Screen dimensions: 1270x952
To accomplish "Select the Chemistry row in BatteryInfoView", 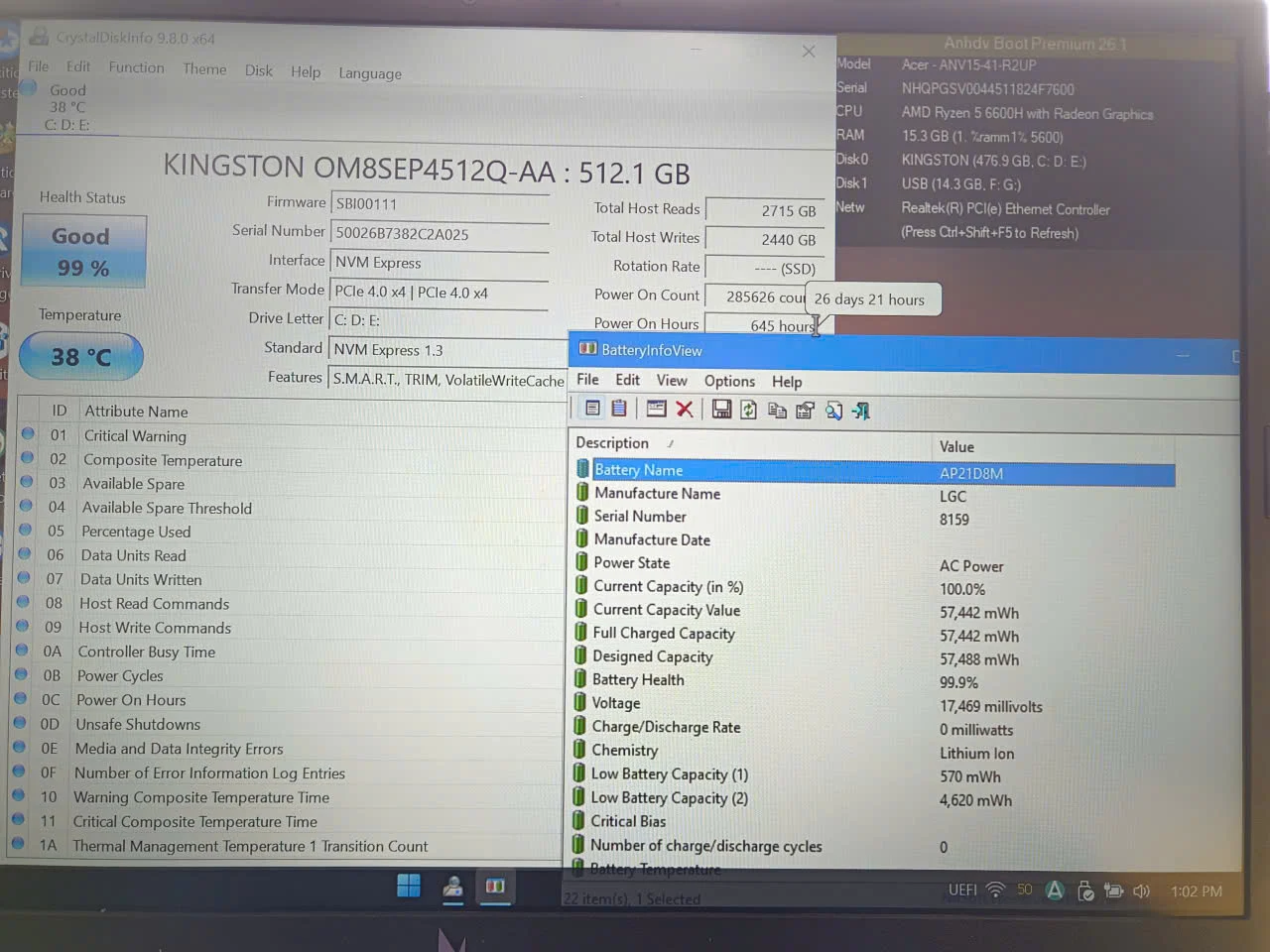I will 873,751.
